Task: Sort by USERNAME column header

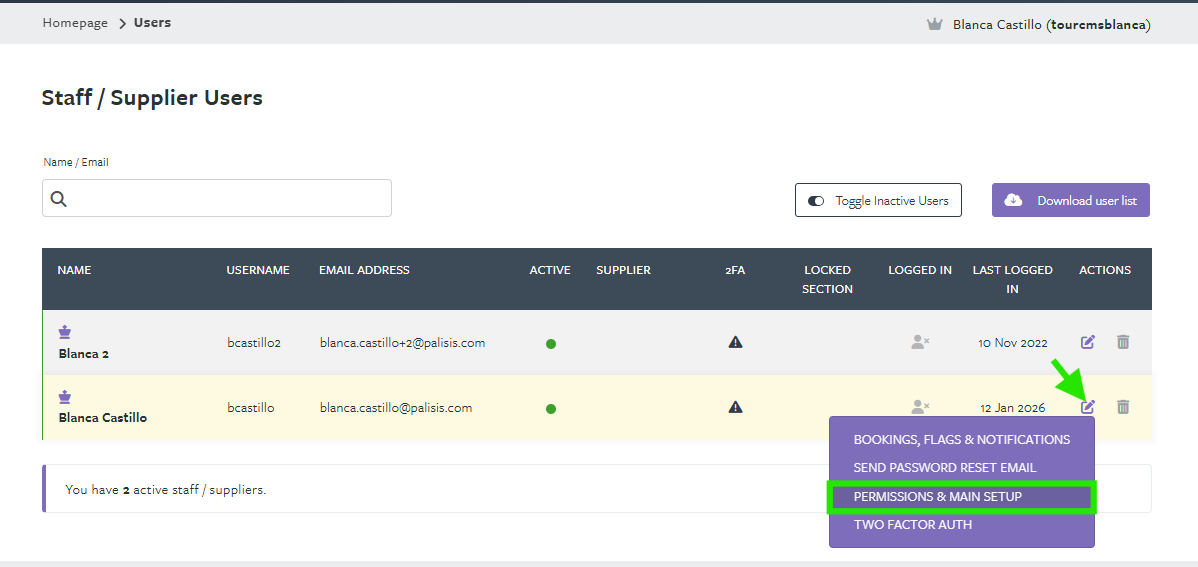Action: (x=258, y=270)
